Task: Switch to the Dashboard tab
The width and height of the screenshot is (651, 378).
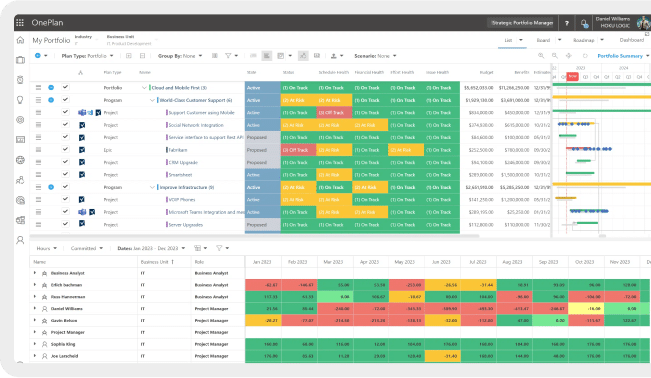Action: click(x=631, y=40)
